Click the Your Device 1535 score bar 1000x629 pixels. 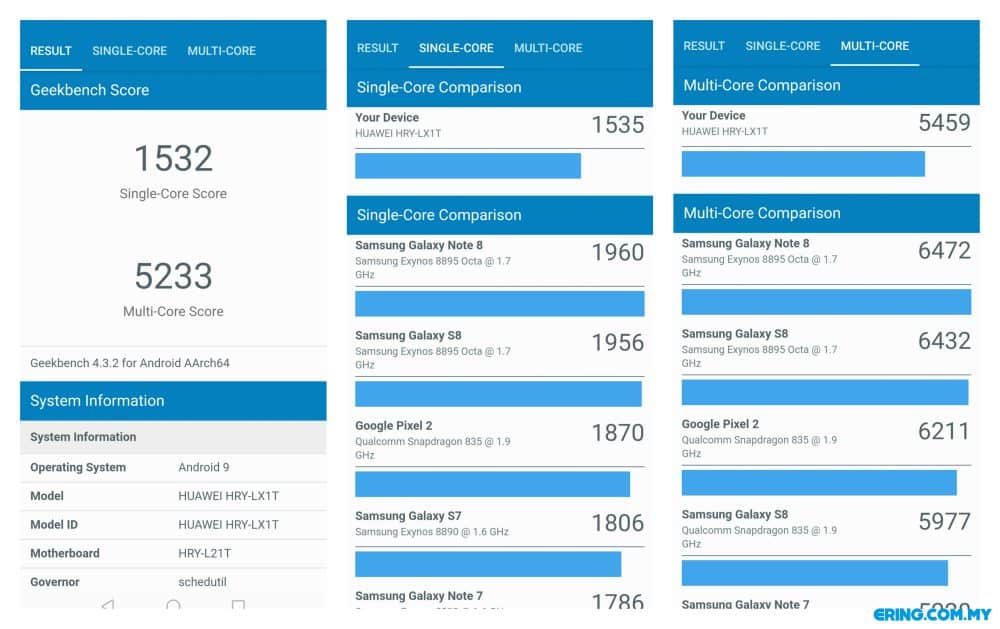click(x=467, y=166)
